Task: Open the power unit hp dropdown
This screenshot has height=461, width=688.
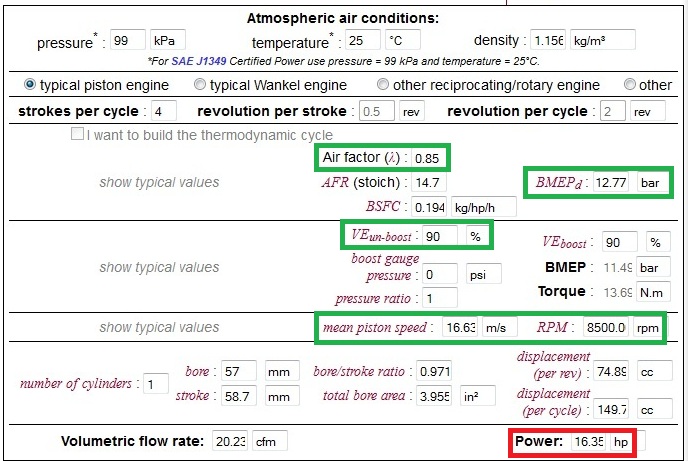Action: [x=627, y=441]
